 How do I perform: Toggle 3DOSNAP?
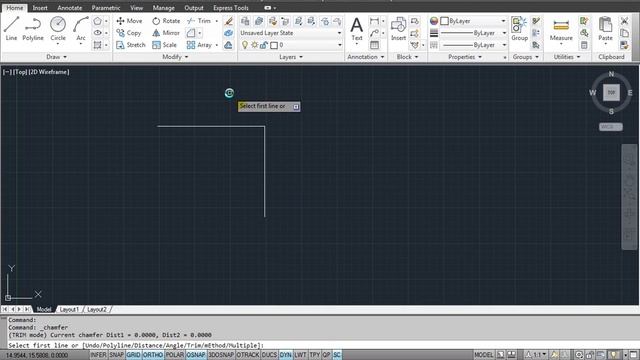coord(221,355)
